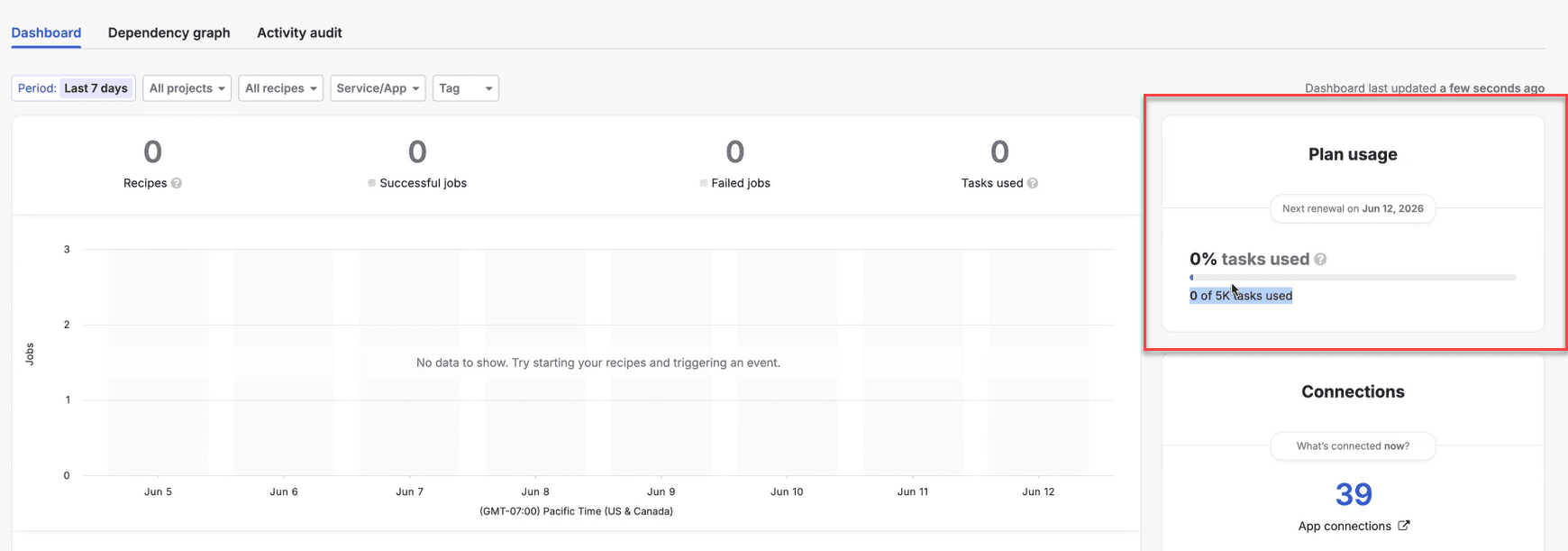This screenshot has width=1568, height=551.
Task: Click the Connections heading
Action: coord(1353,391)
